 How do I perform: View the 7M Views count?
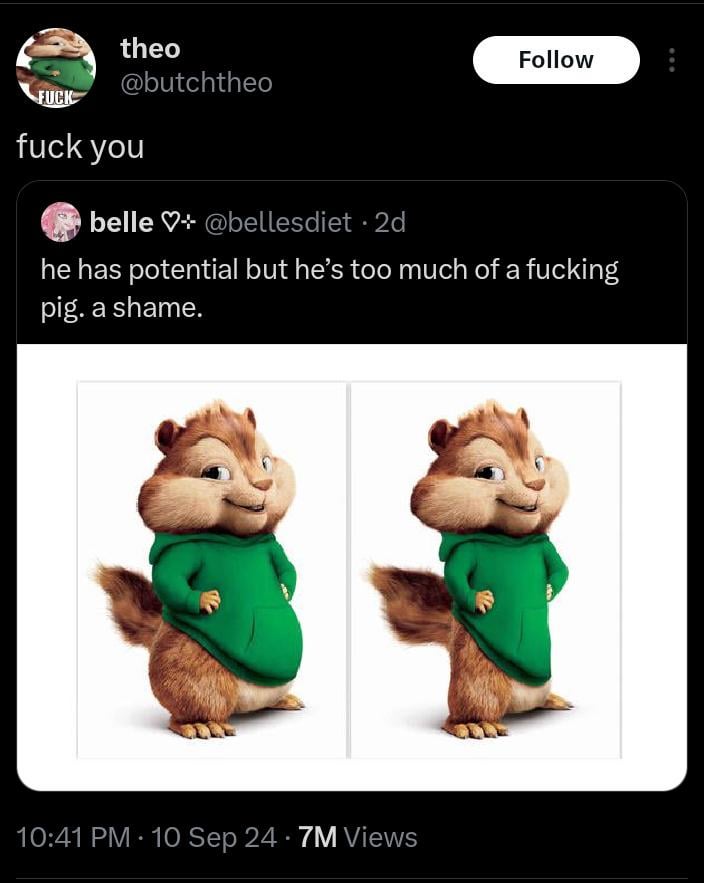[358, 837]
